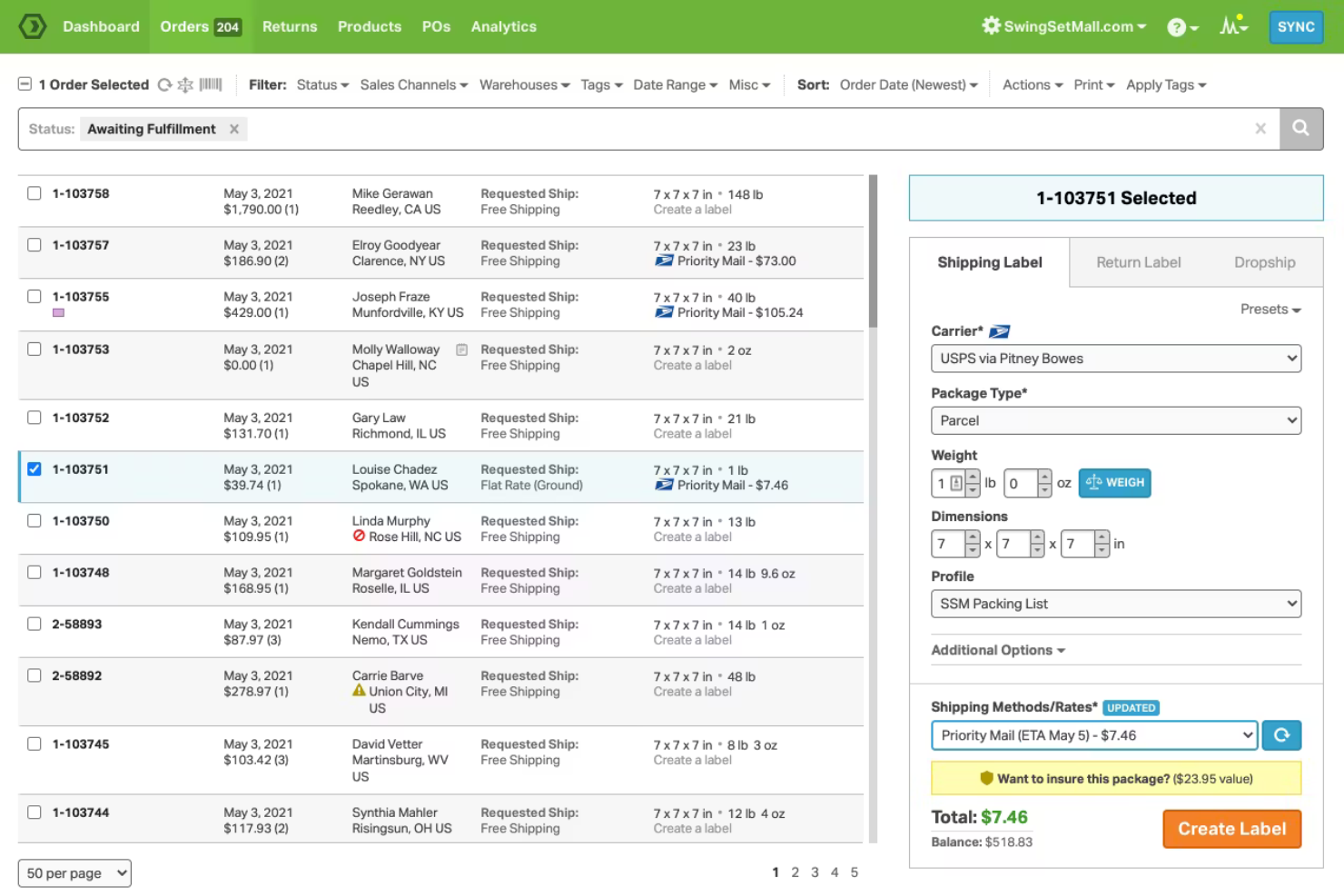Image resolution: width=1344 pixels, height=896 pixels.
Task: Click the gear icon beside SwingSetMall.com
Action: (x=990, y=26)
